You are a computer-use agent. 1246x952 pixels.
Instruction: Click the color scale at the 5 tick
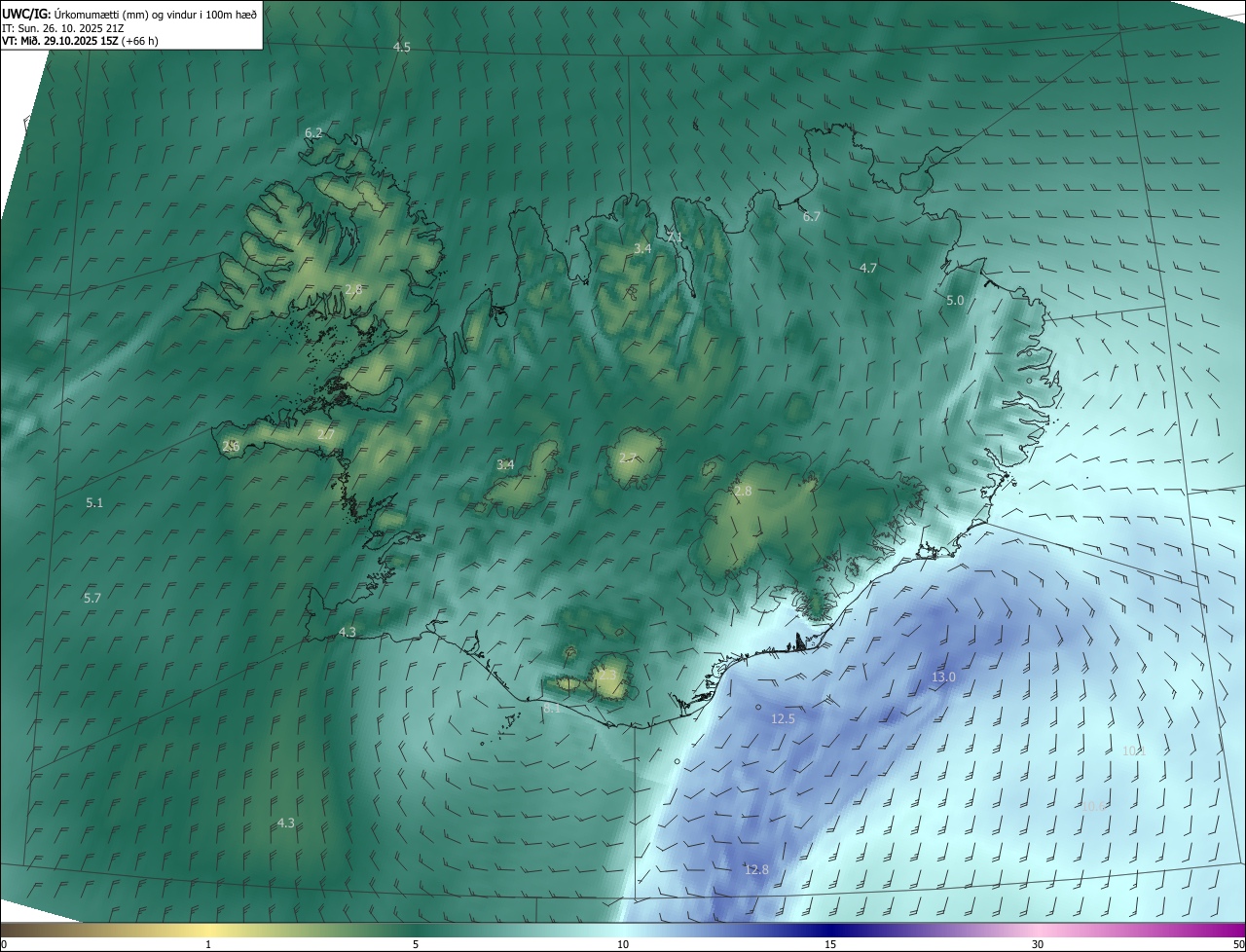(x=416, y=944)
